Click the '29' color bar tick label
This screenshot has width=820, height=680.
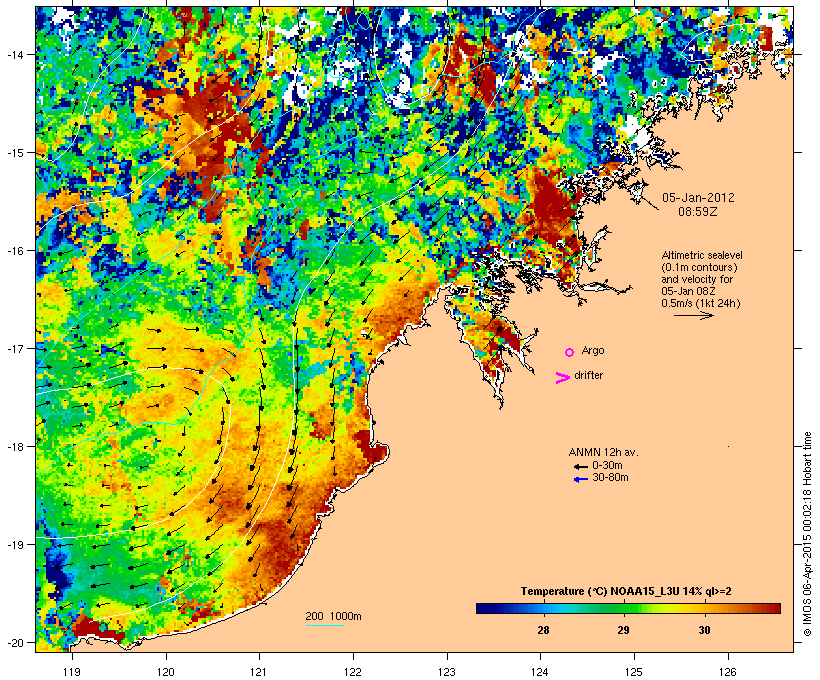click(x=623, y=630)
